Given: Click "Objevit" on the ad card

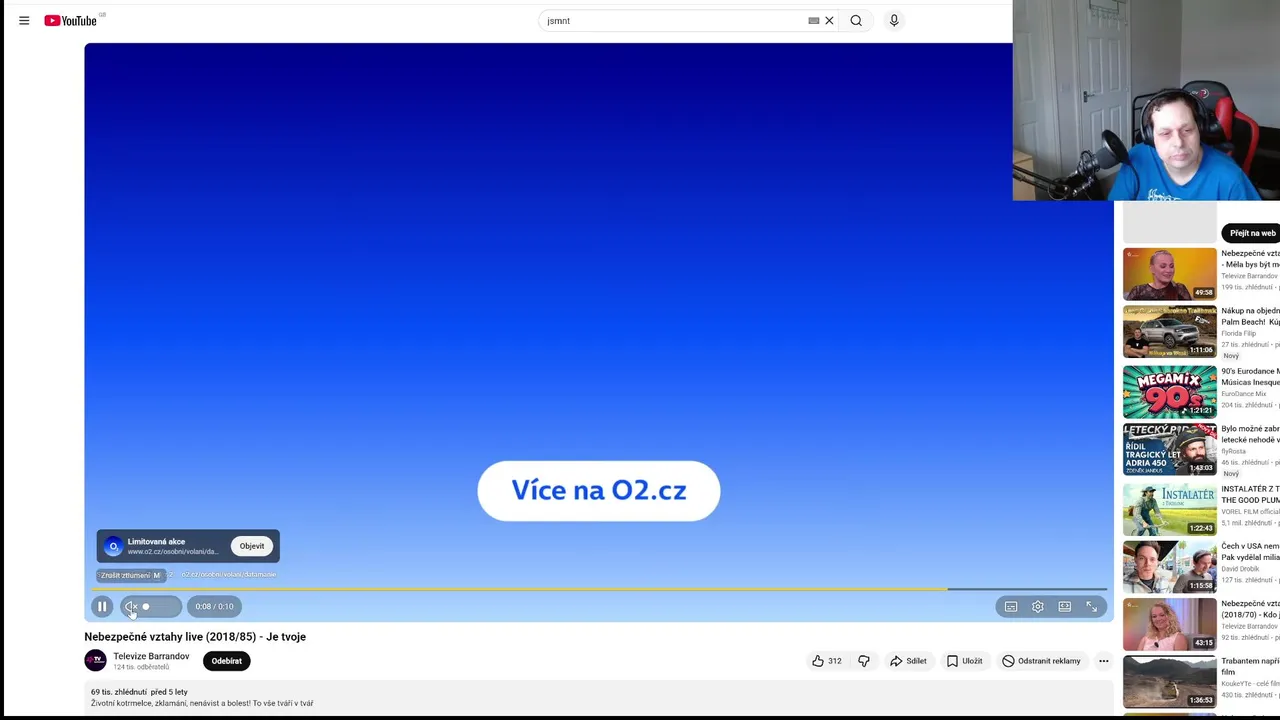Looking at the screenshot, I should click(x=252, y=546).
